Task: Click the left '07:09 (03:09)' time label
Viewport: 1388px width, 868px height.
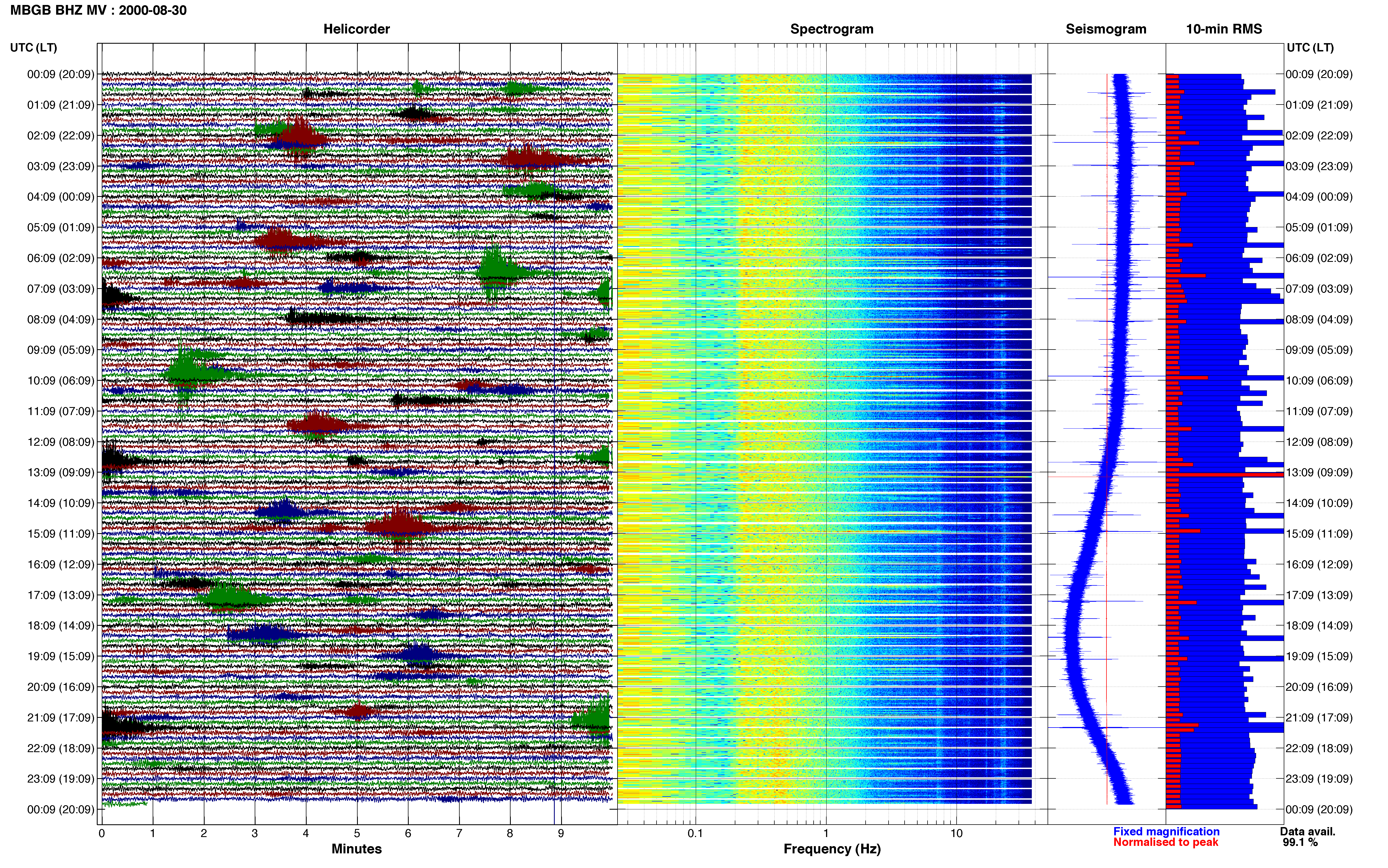Action: point(60,289)
